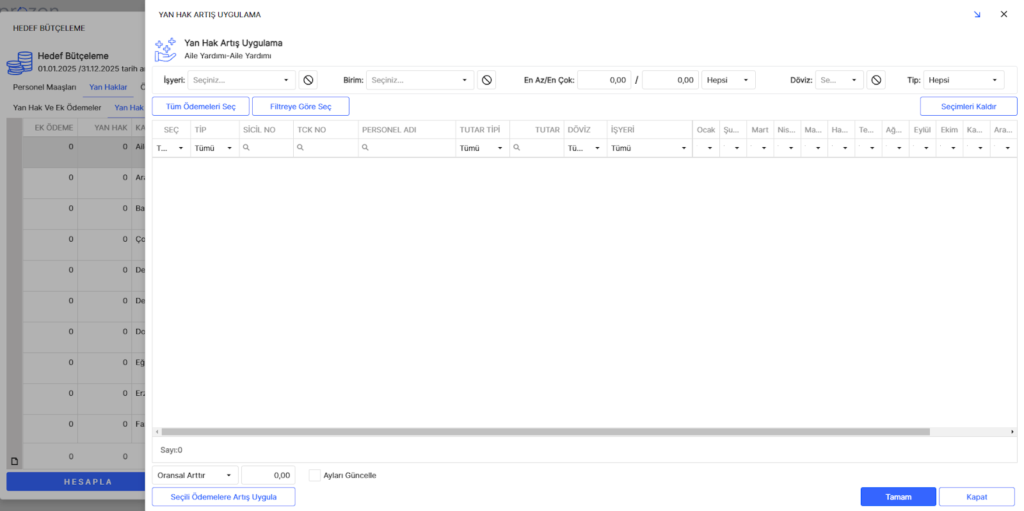Open the Ocak column filter dropdown

[x=705, y=147]
